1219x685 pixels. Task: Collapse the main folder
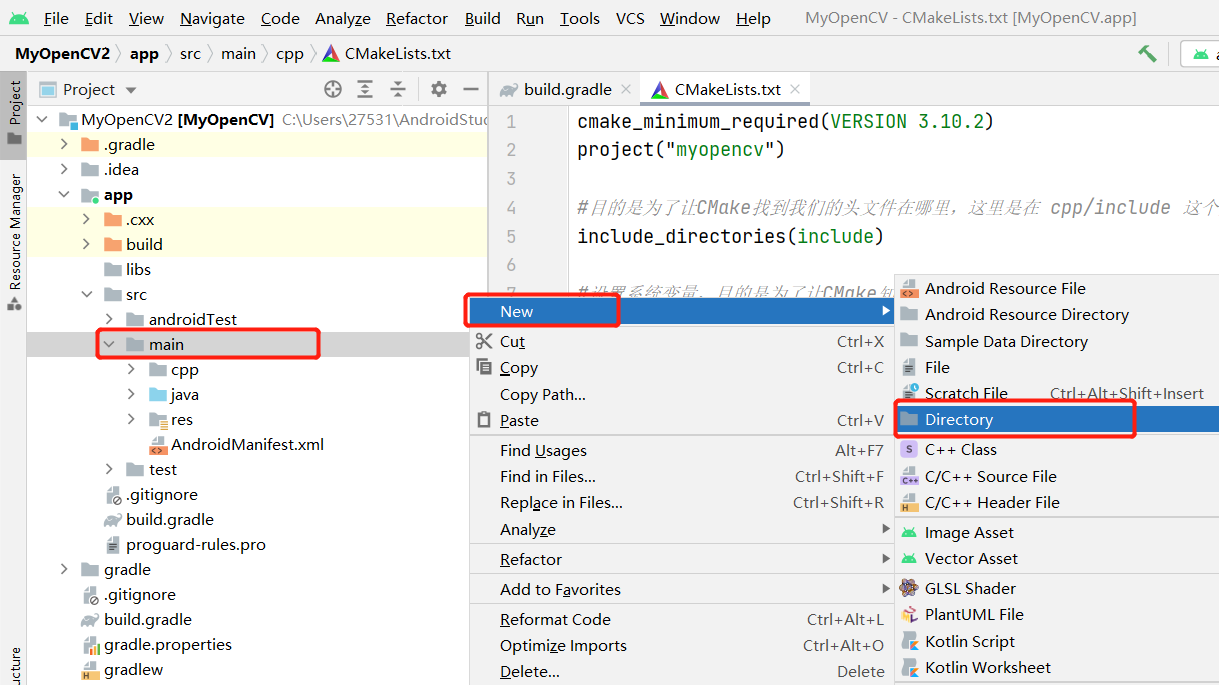point(109,344)
